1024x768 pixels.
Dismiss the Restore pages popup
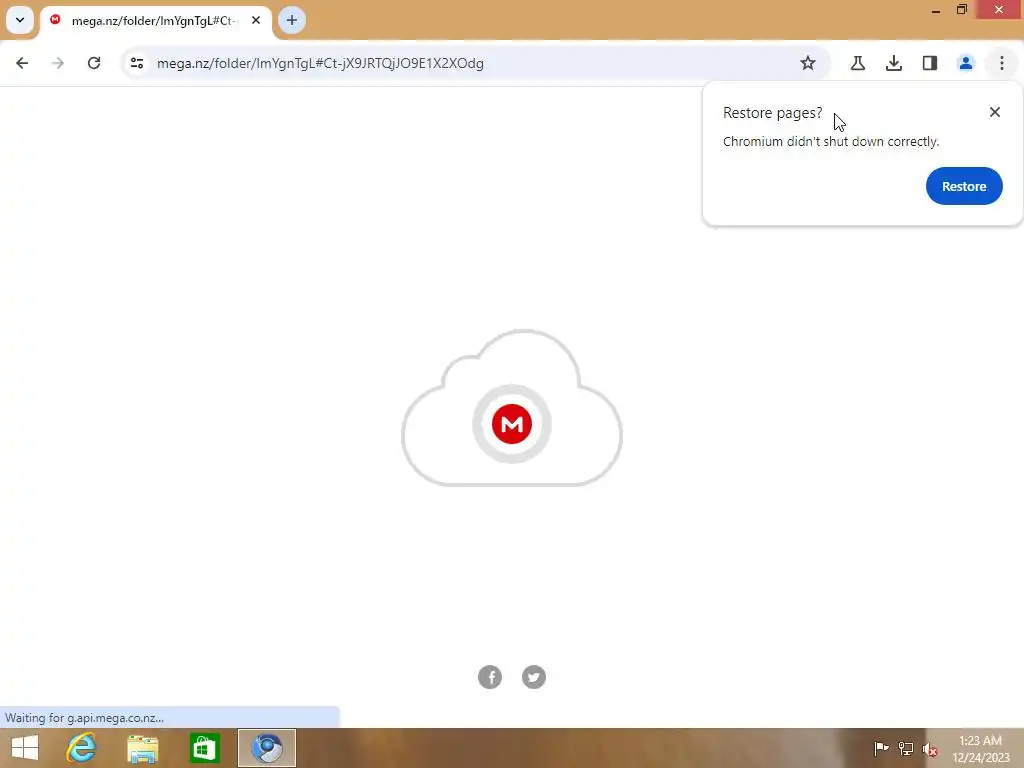pos(995,112)
